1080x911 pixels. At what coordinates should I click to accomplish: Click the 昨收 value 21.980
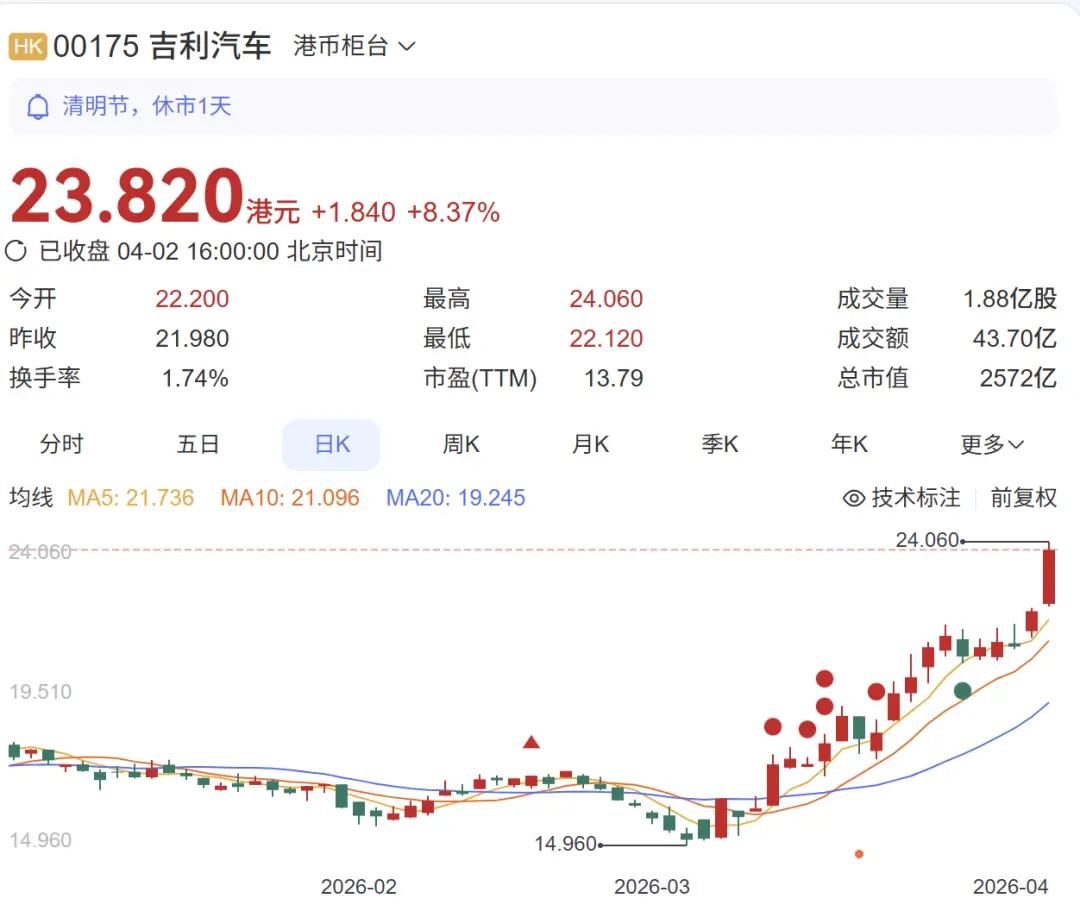coord(192,338)
